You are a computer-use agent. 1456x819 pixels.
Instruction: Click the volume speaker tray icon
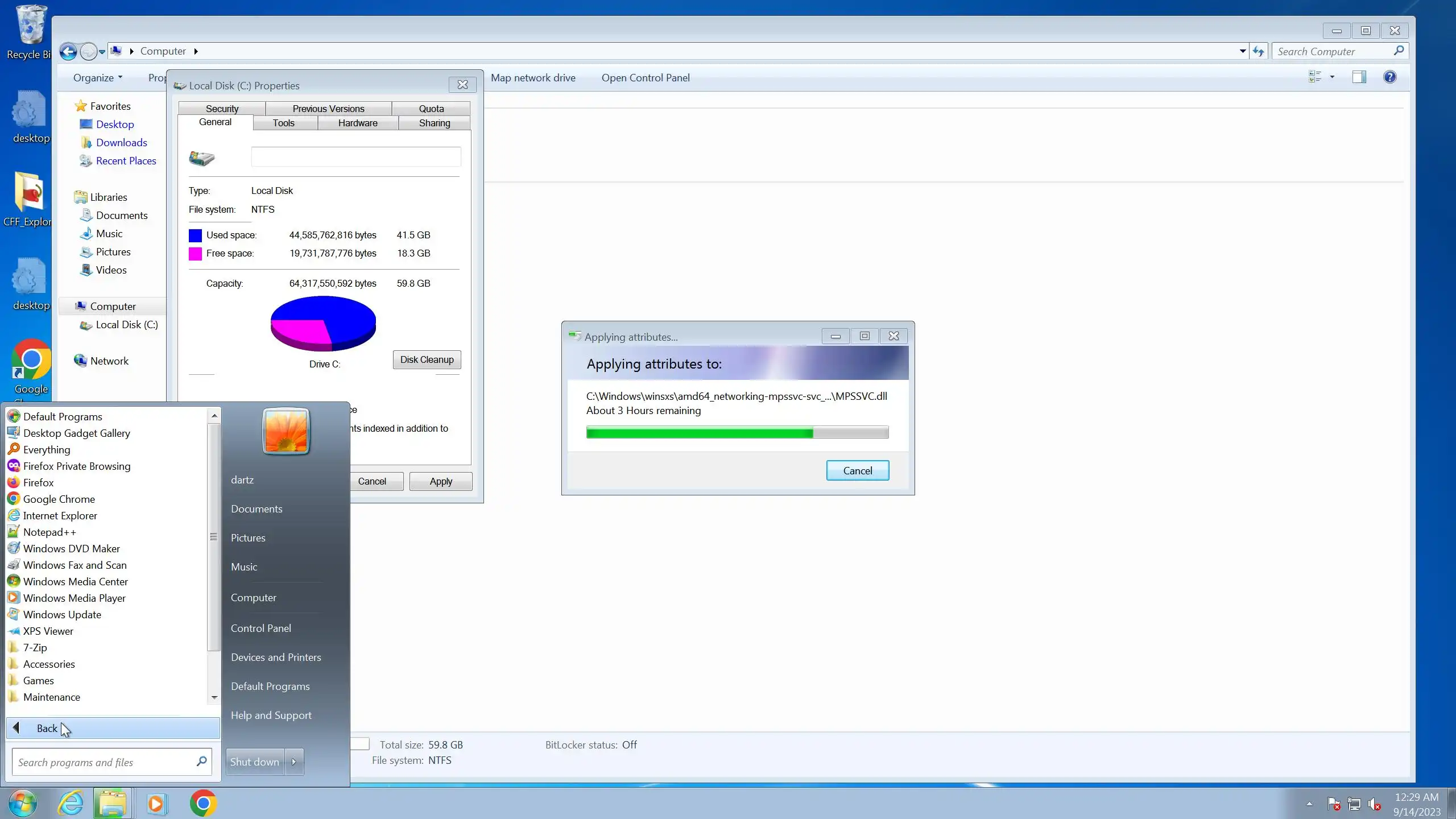(1374, 804)
